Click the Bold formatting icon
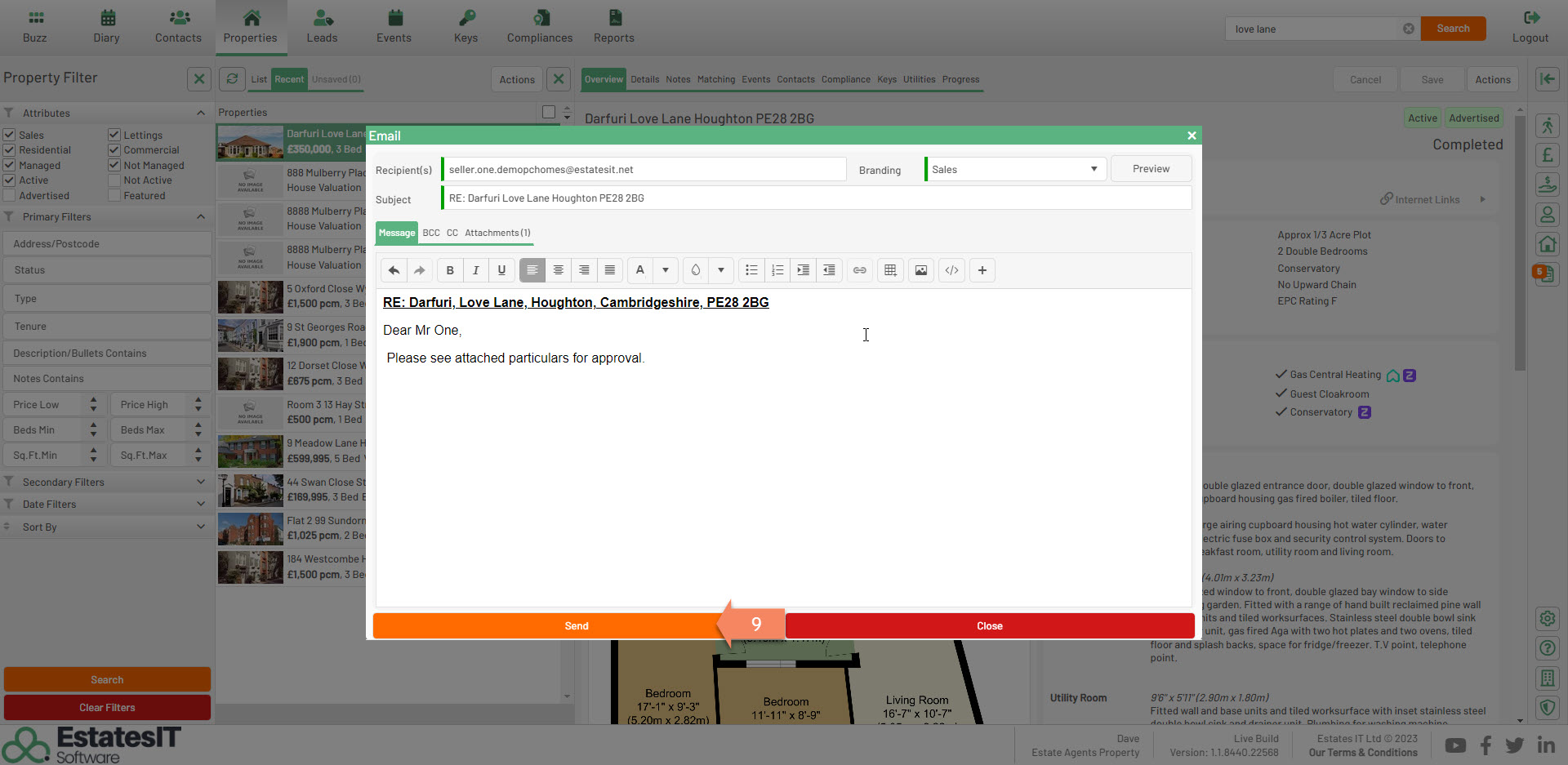The width and height of the screenshot is (1568, 765). pos(450,270)
